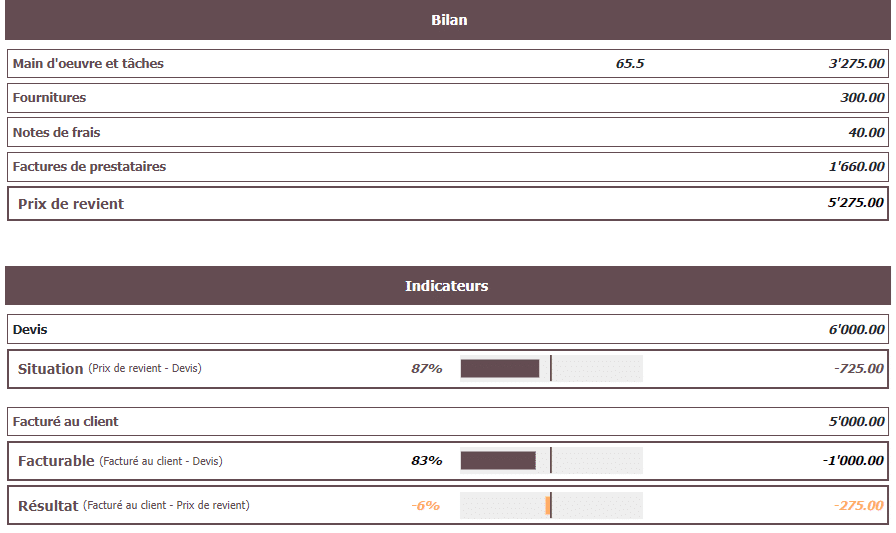
Task: Select the Prix de revient total label
Action: click(x=71, y=204)
